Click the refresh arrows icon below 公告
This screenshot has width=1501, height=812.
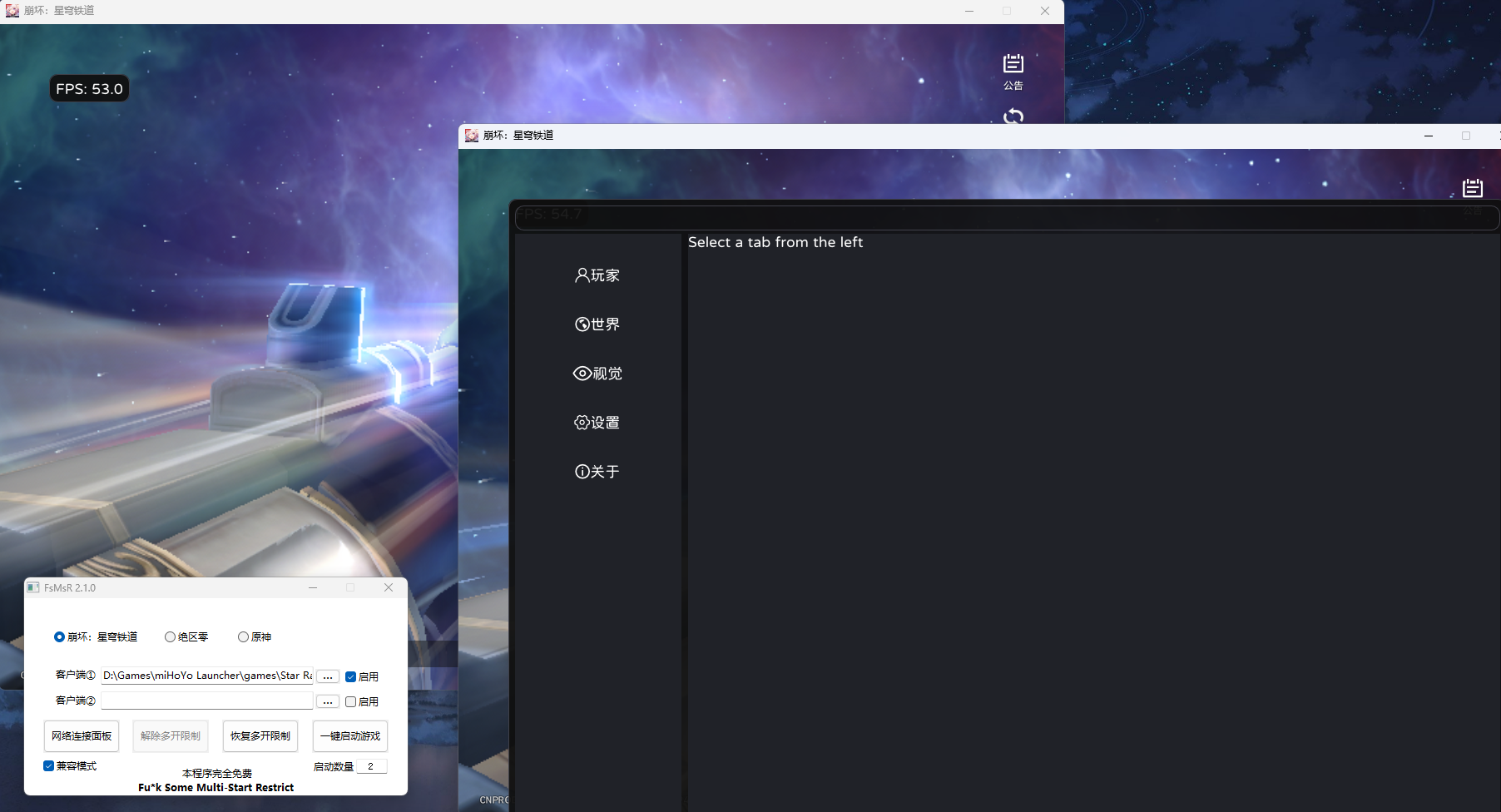1013,116
